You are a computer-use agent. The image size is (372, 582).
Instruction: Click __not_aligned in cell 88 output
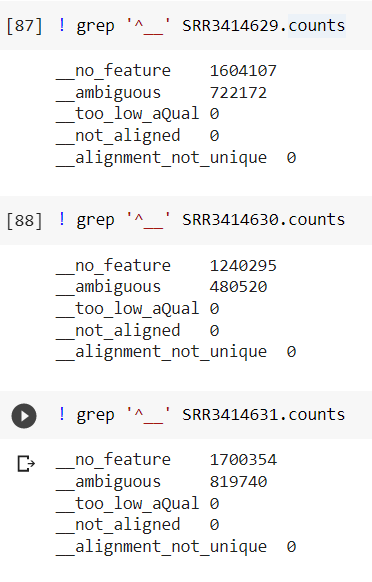118,330
